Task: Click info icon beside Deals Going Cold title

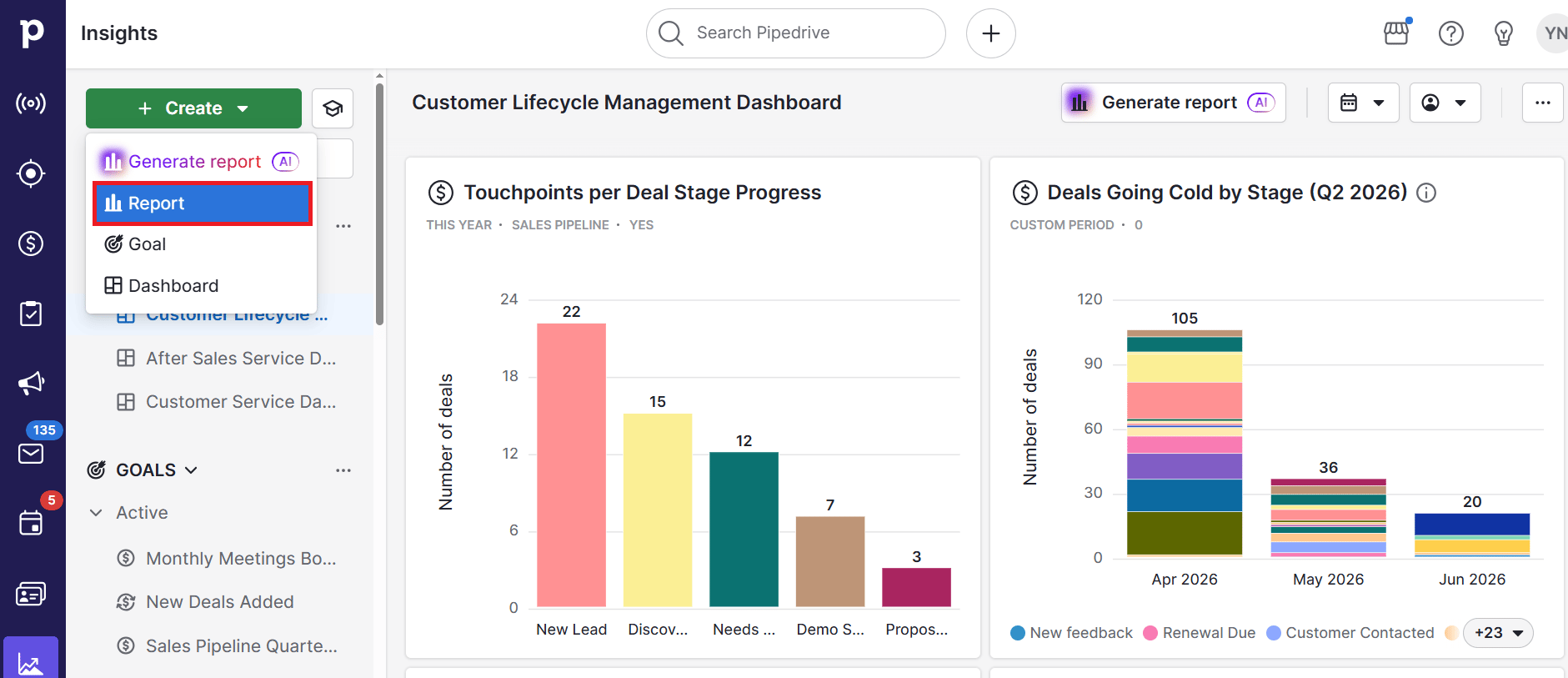Action: [x=1426, y=193]
